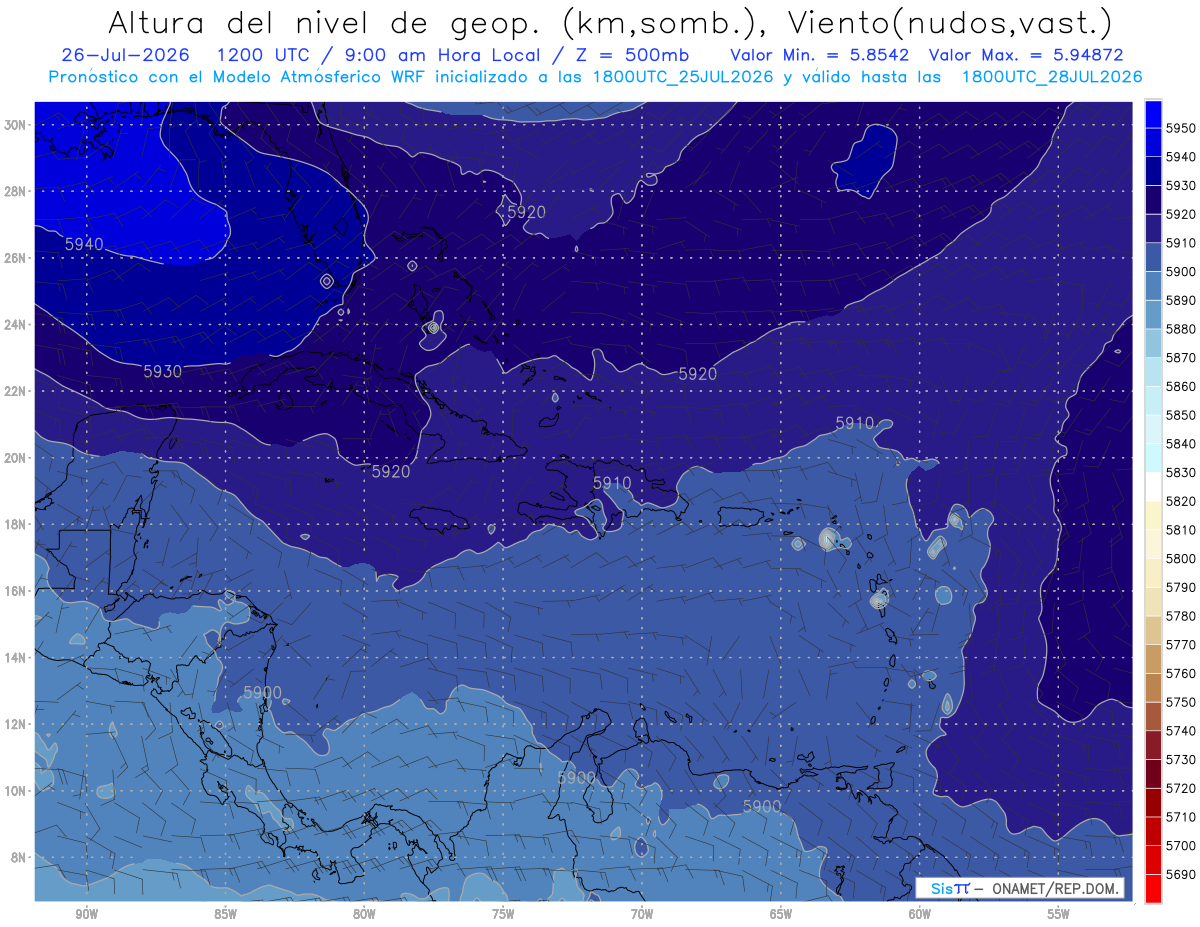Pick the brown swatch between 5740 and 5750
The image size is (1200, 927).
1153,715
